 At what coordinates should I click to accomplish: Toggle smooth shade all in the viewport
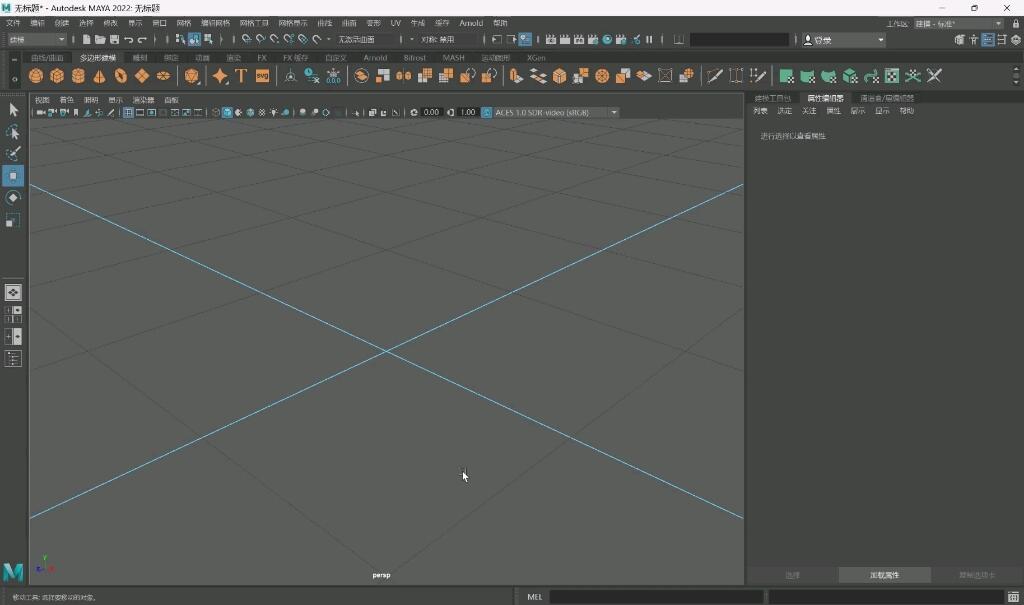click(227, 112)
